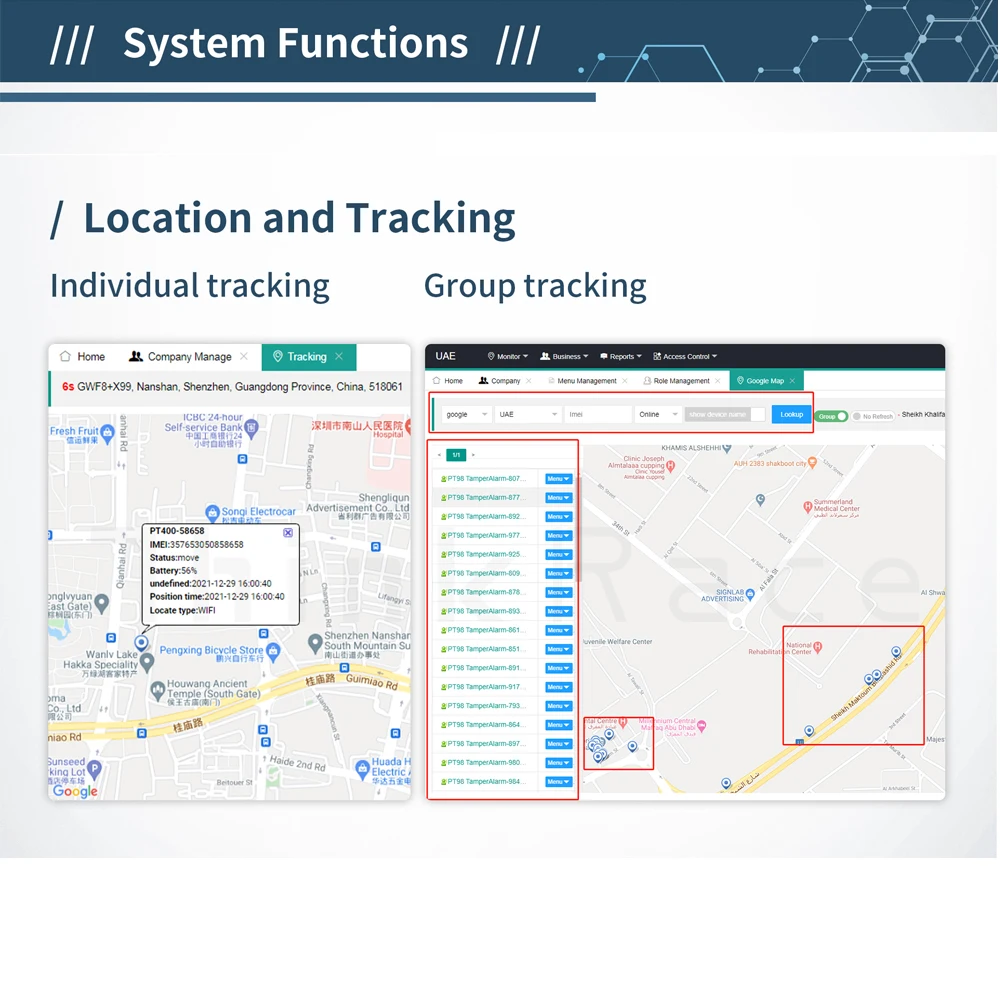This screenshot has height=1000, width=1000.
Task: Click the Fresh Fruit shop pin
Action: pyautogui.click(x=108, y=434)
